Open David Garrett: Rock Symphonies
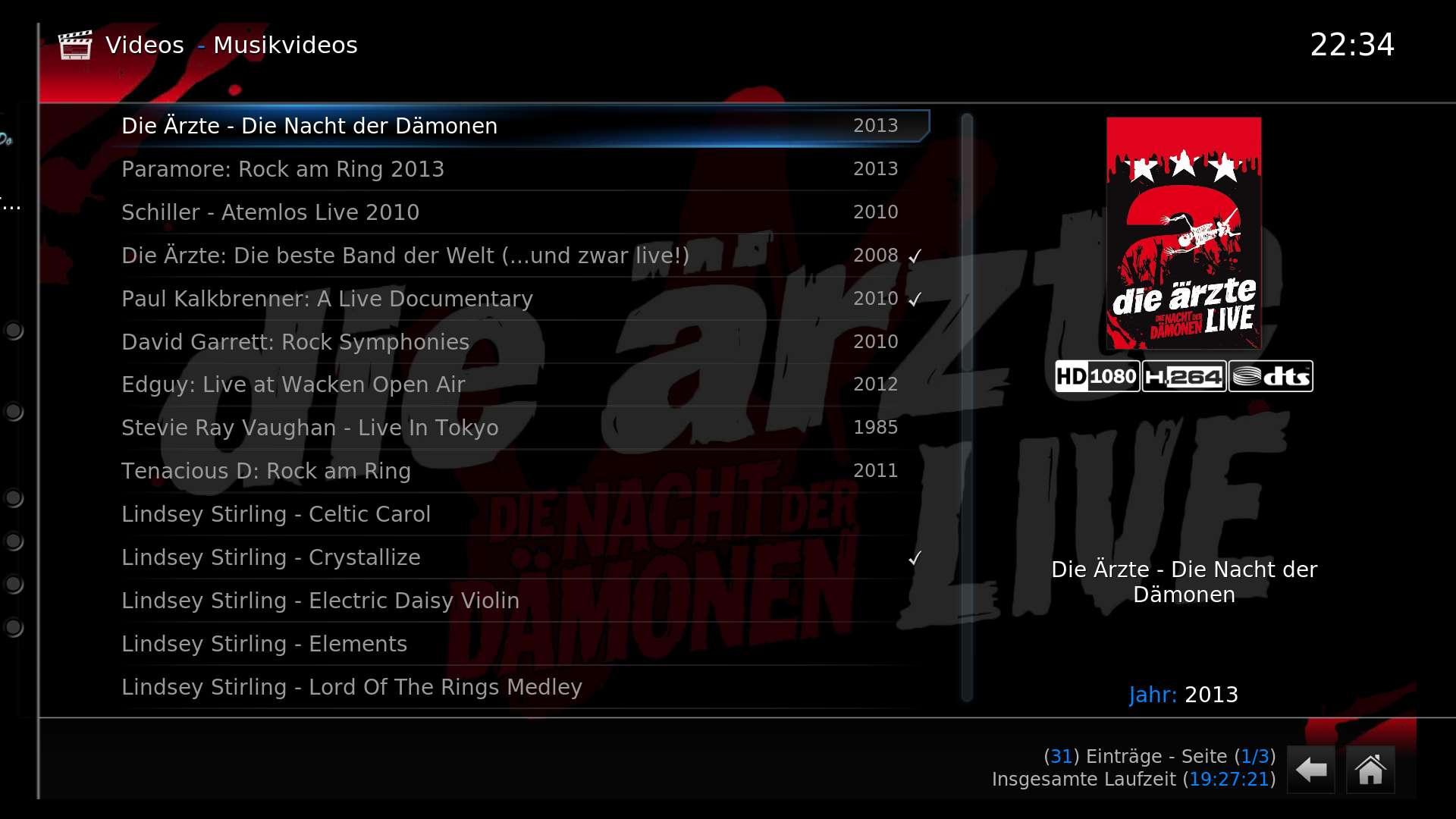 pos(523,342)
